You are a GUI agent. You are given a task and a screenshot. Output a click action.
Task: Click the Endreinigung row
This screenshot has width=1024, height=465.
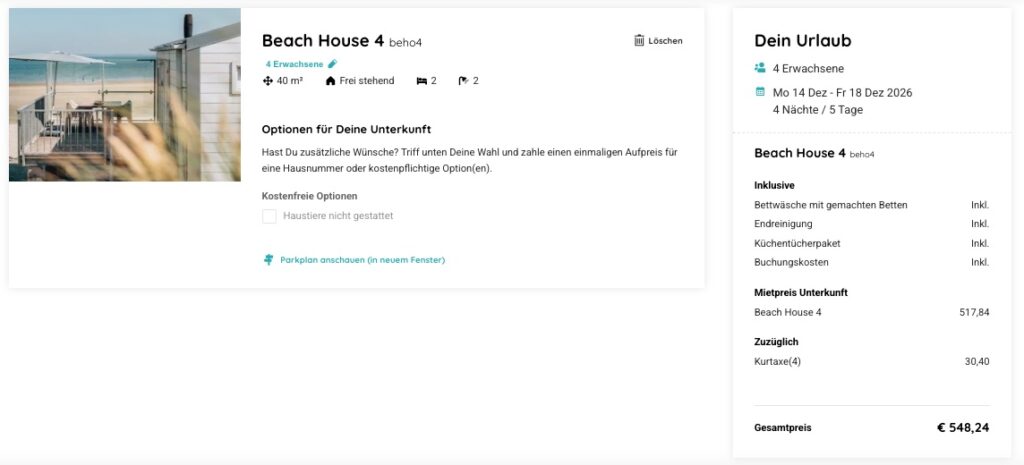872,224
